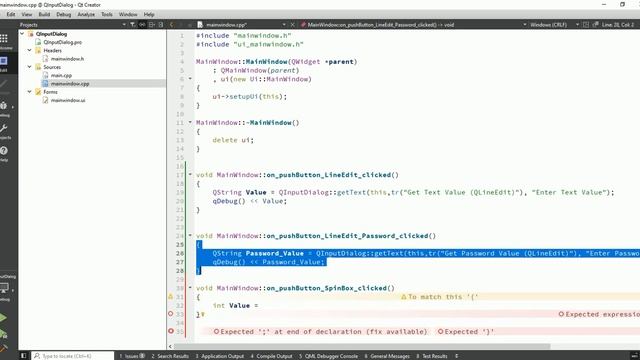The height and width of the screenshot is (360, 640).
Task: Open the Search Results pane
Action: [170, 356]
